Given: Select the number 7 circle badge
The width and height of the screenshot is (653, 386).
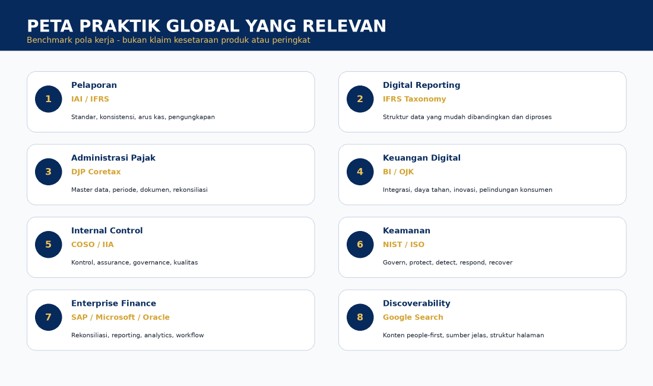Looking at the screenshot, I should coord(48,317).
